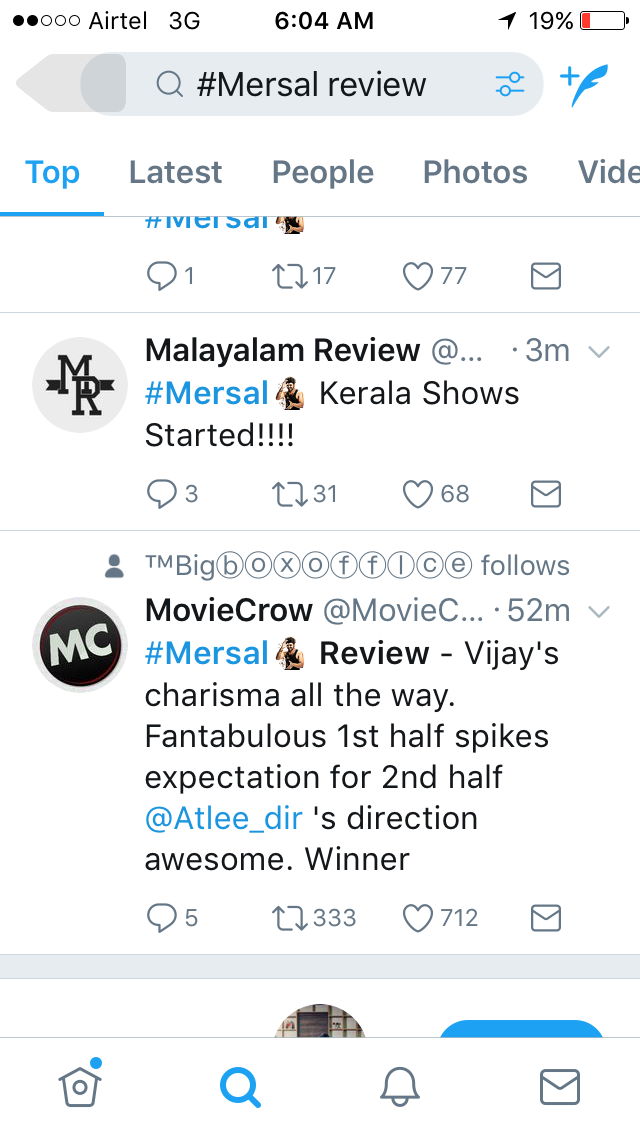The width and height of the screenshot is (640, 1136).
Task: Open the #Mersal hashtag in MovieCrow tweet
Action: pyautogui.click(x=207, y=653)
